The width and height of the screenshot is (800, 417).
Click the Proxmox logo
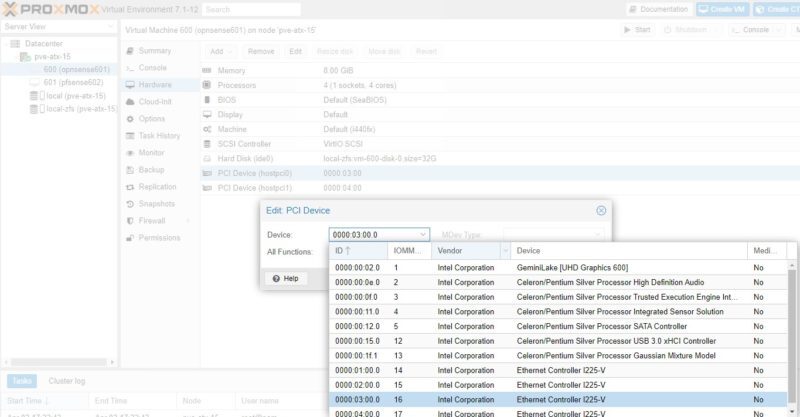[51, 9]
